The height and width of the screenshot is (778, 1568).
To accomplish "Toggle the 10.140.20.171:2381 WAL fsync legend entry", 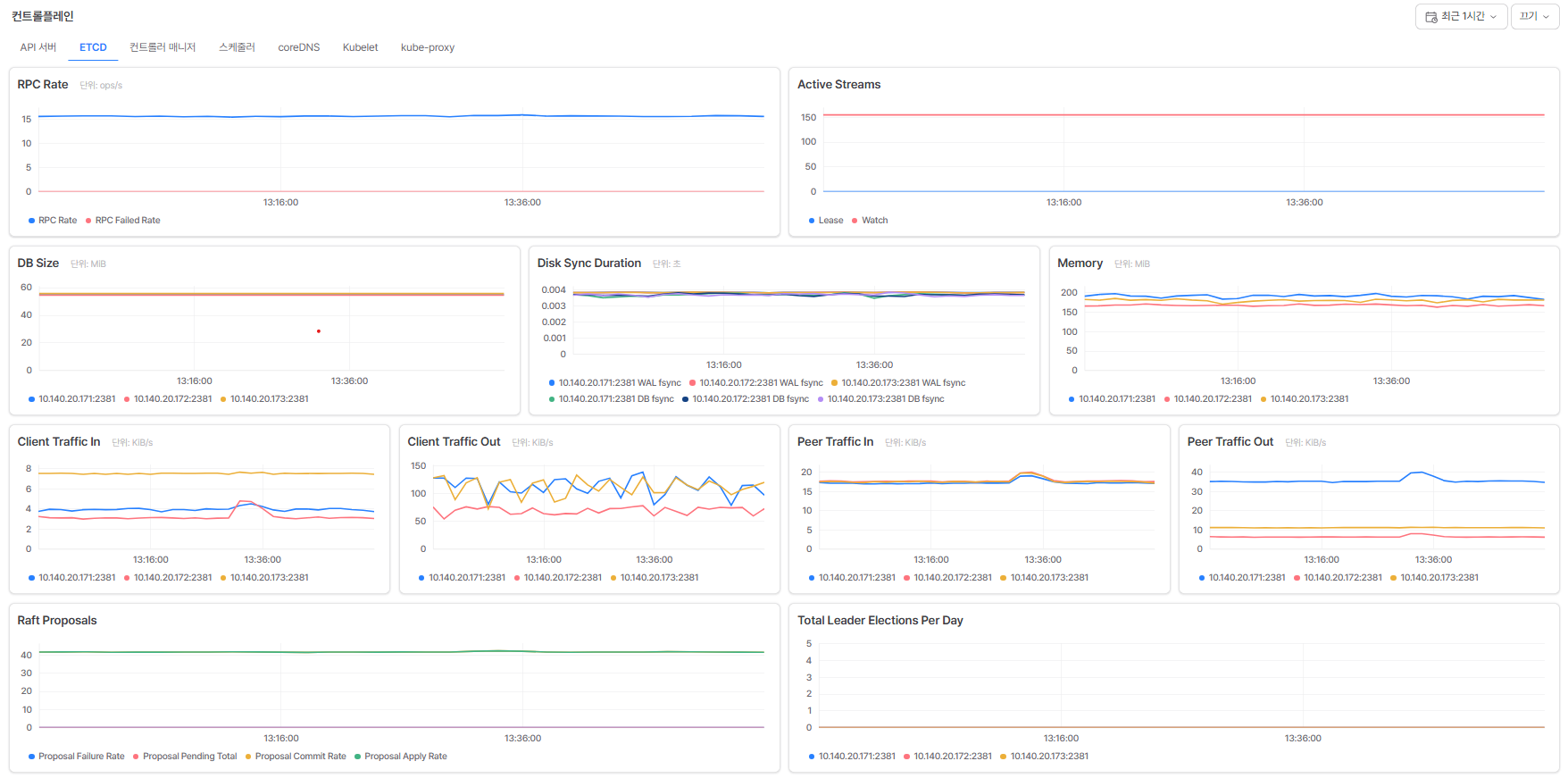I will 615,383.
